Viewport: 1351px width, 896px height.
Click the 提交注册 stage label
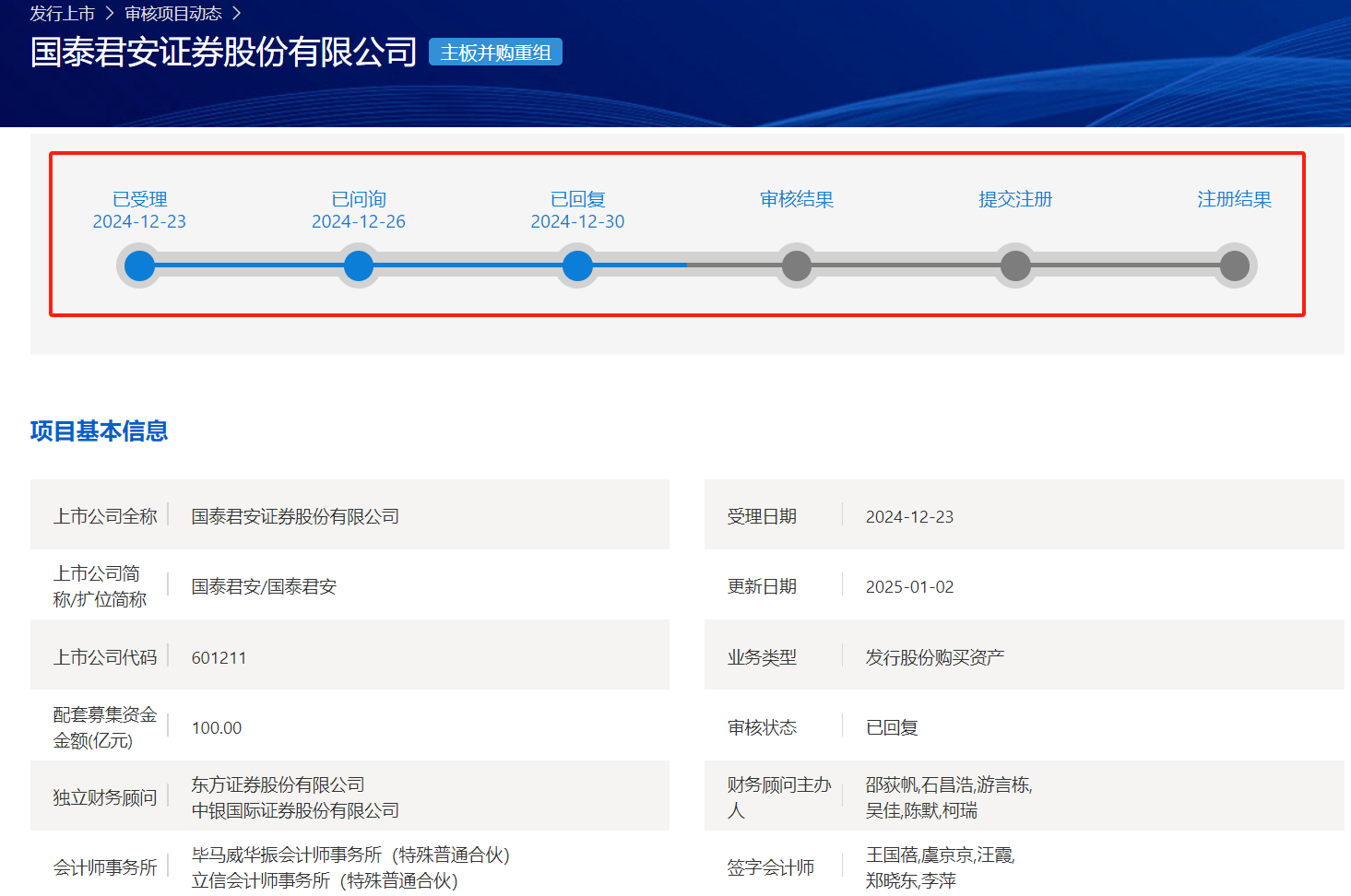pos(1015,199)
